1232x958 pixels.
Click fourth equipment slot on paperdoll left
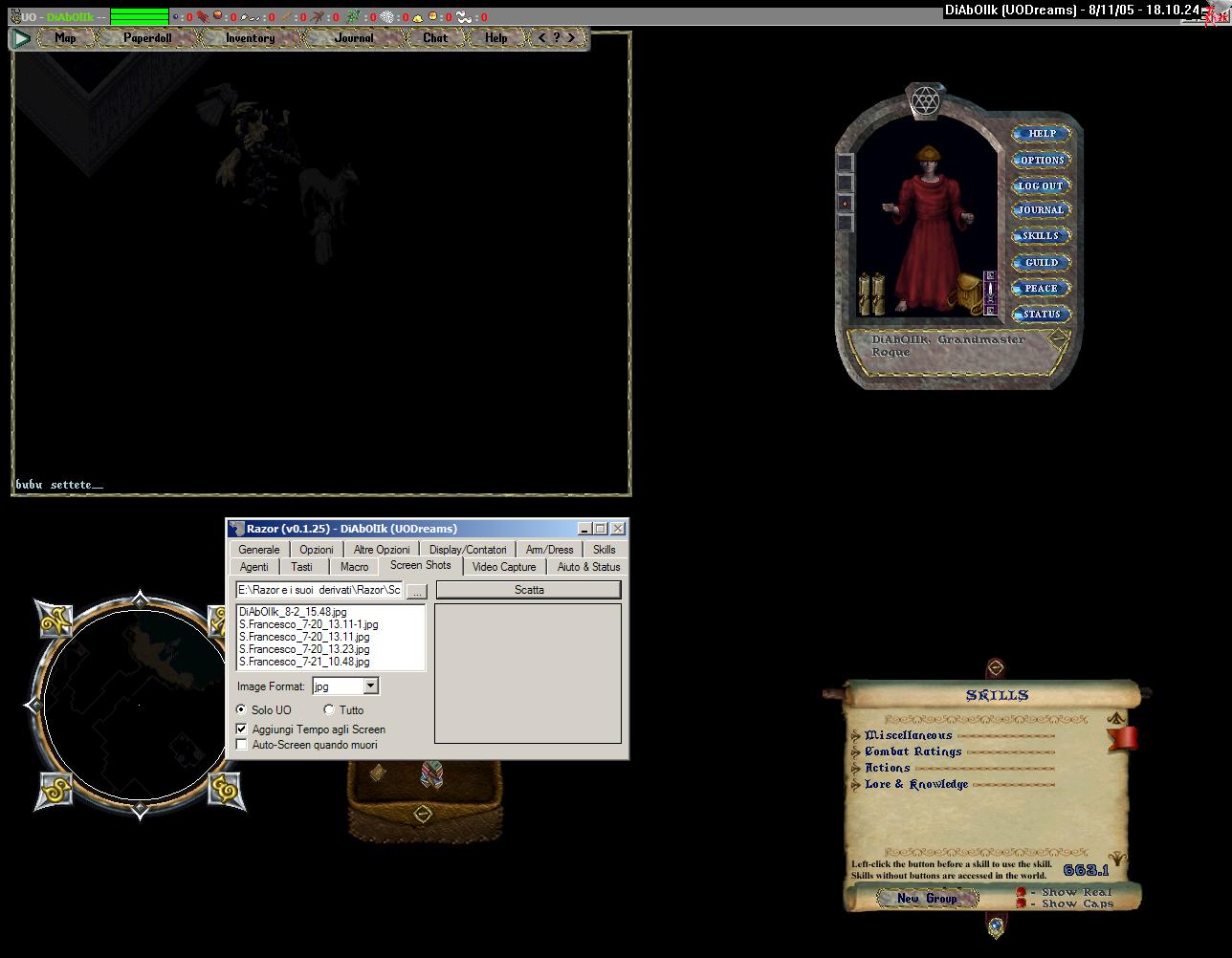pyautogui.click(x=845, y=223)
